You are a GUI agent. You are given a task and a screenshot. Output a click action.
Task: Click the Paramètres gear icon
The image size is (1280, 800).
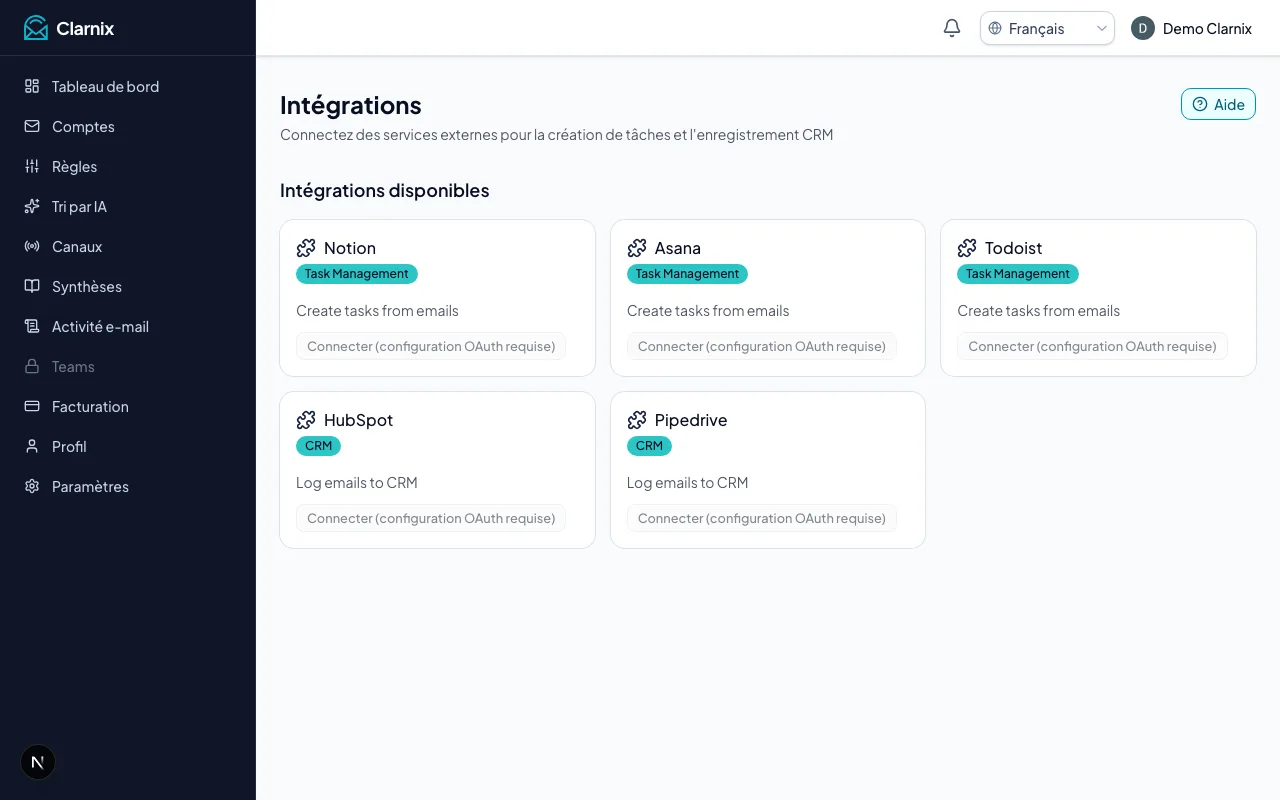coord(32,486)
